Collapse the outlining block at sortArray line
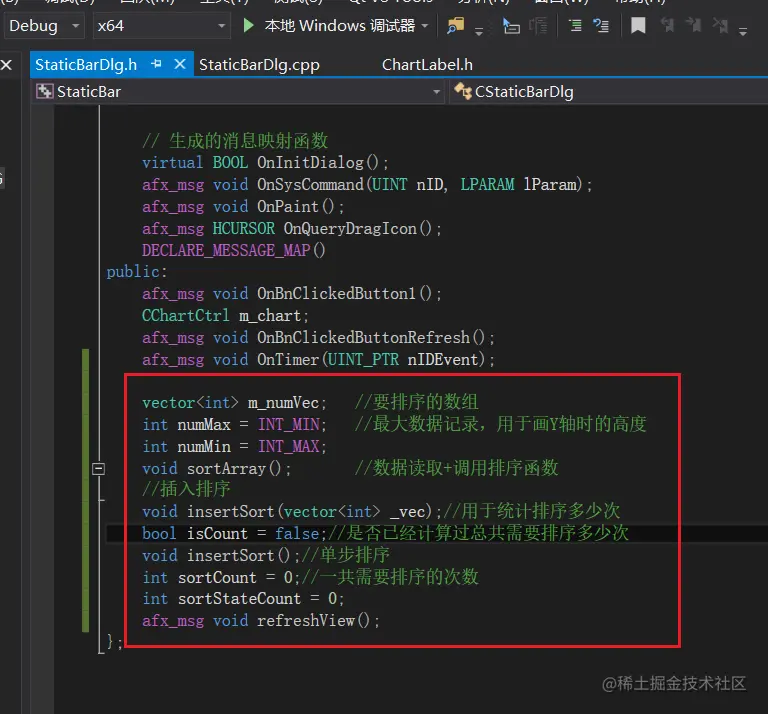Image resolution: width=768 pixels, height=714 pixels. click(x=98, y=469)
